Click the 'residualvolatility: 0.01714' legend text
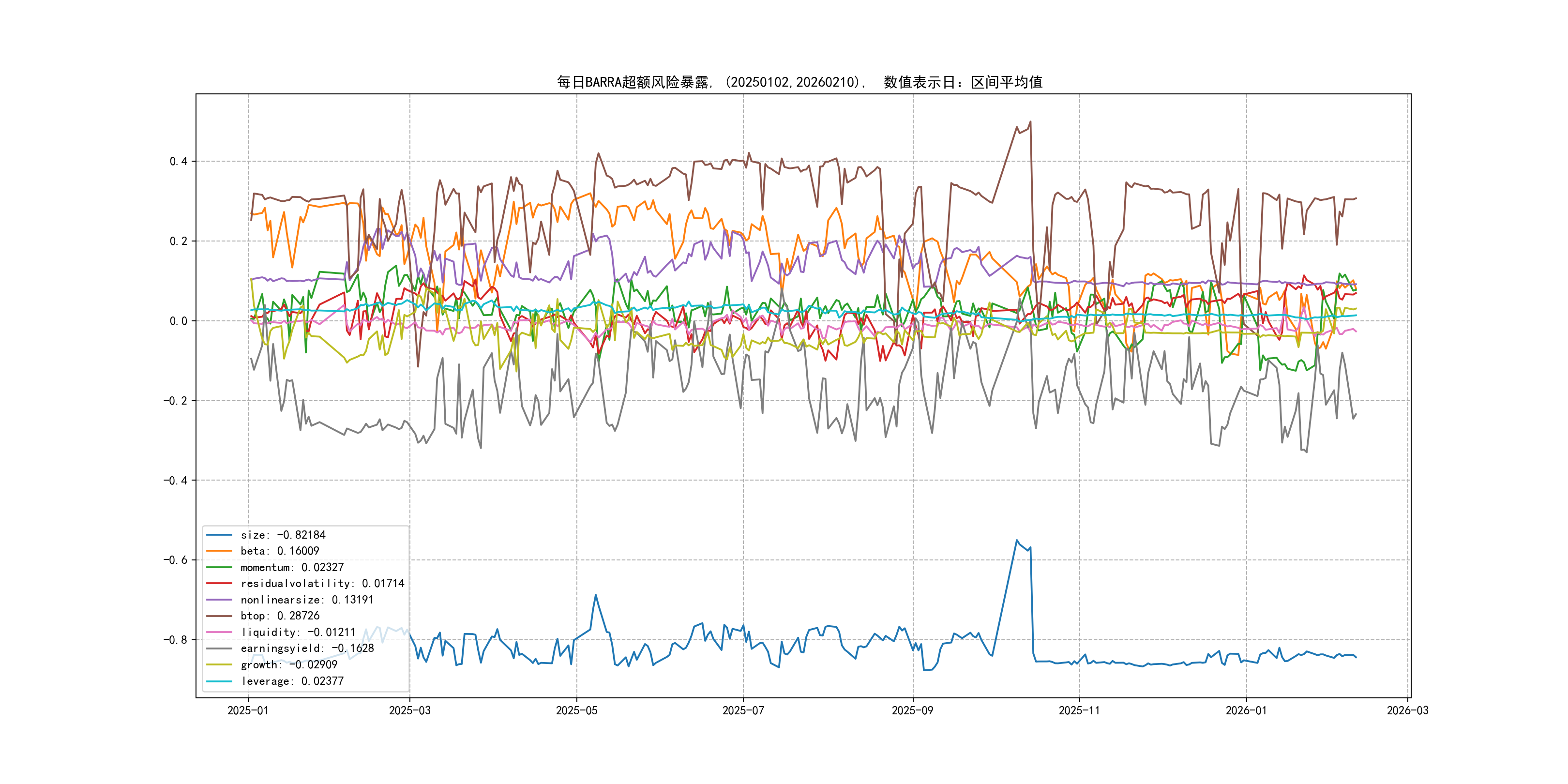Screen dimensions: 1568x784 pyautogui.click(x=323, y=584)
